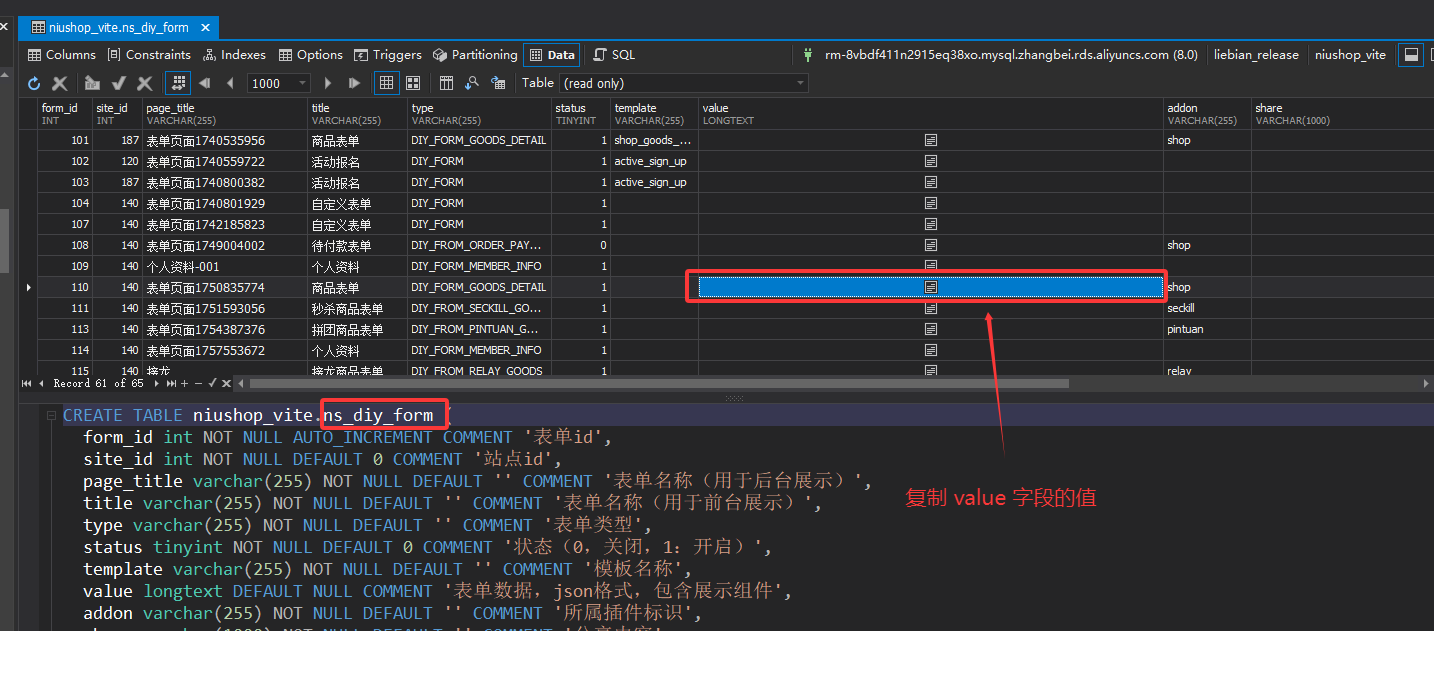Go to next page arrow icon
The image size is (1434, 677).
[x=329, y=83]
